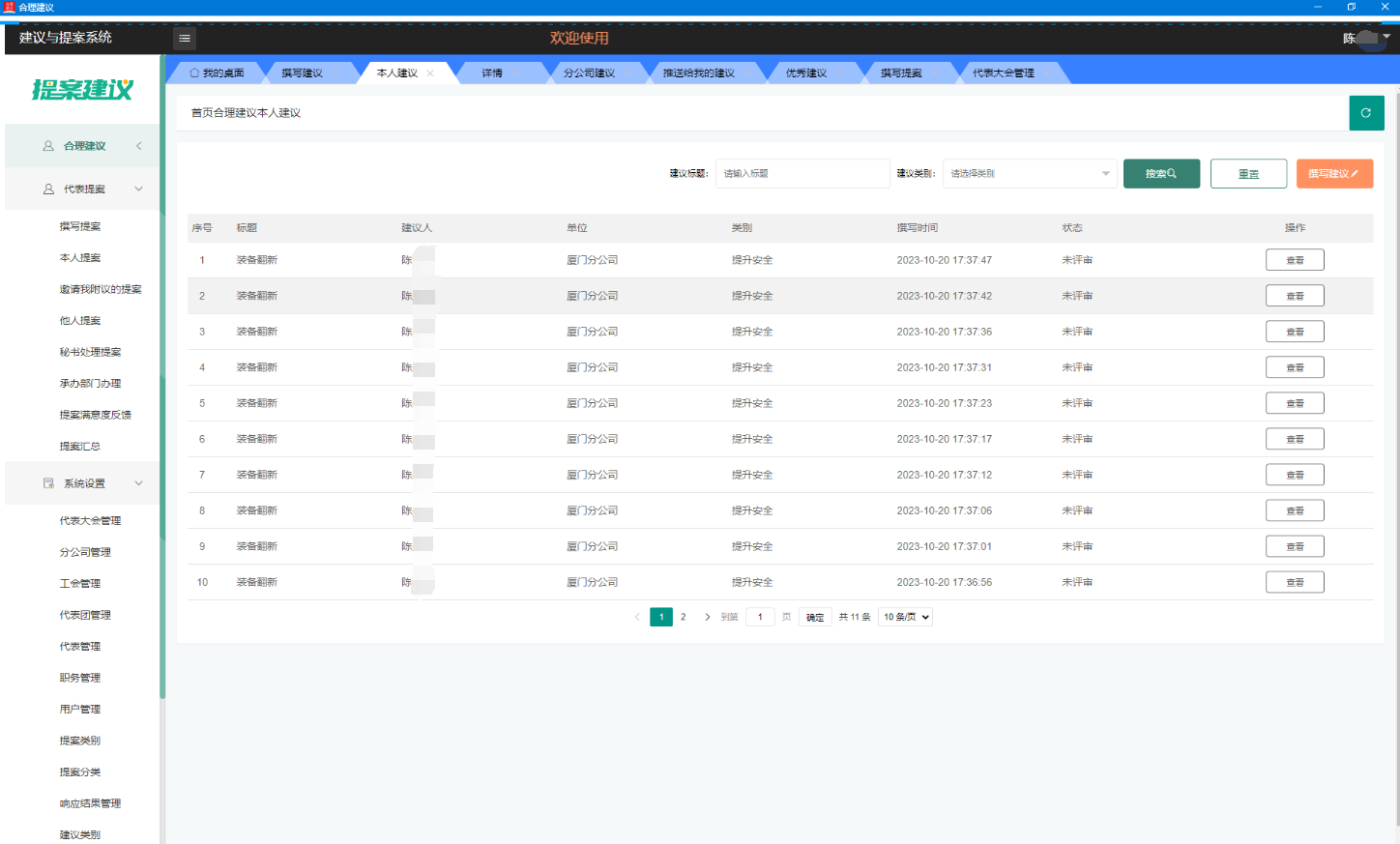Click the 建议标题 title input field
The height and width of the screenshot is (844, 1400).
802,174
